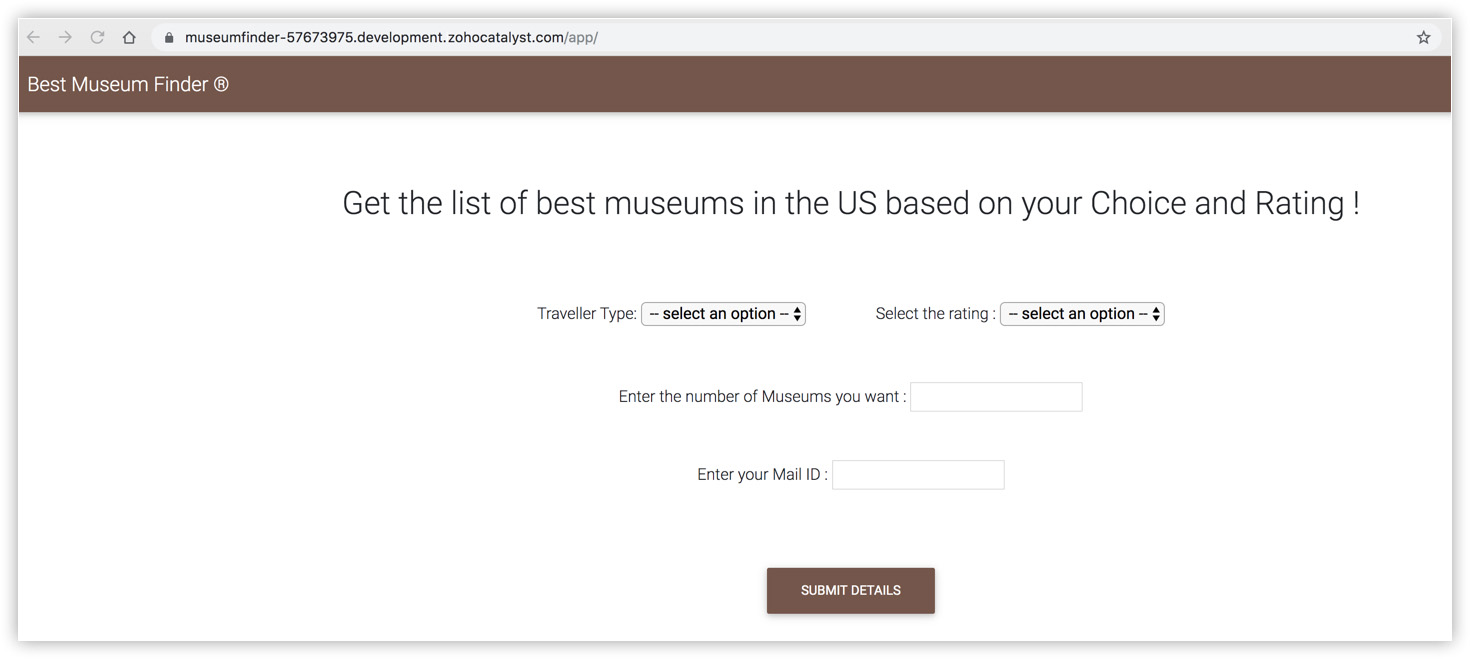
Task: Click the "Select the rating :" label
Action: (935, 314)
